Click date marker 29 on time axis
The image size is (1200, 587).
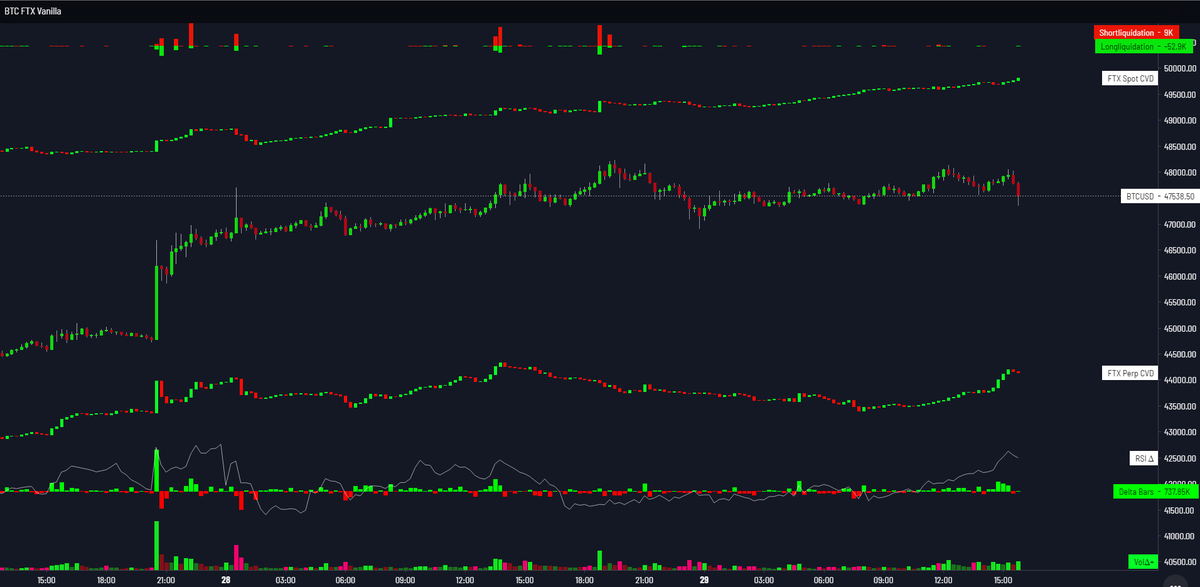[x=704, y=579]
